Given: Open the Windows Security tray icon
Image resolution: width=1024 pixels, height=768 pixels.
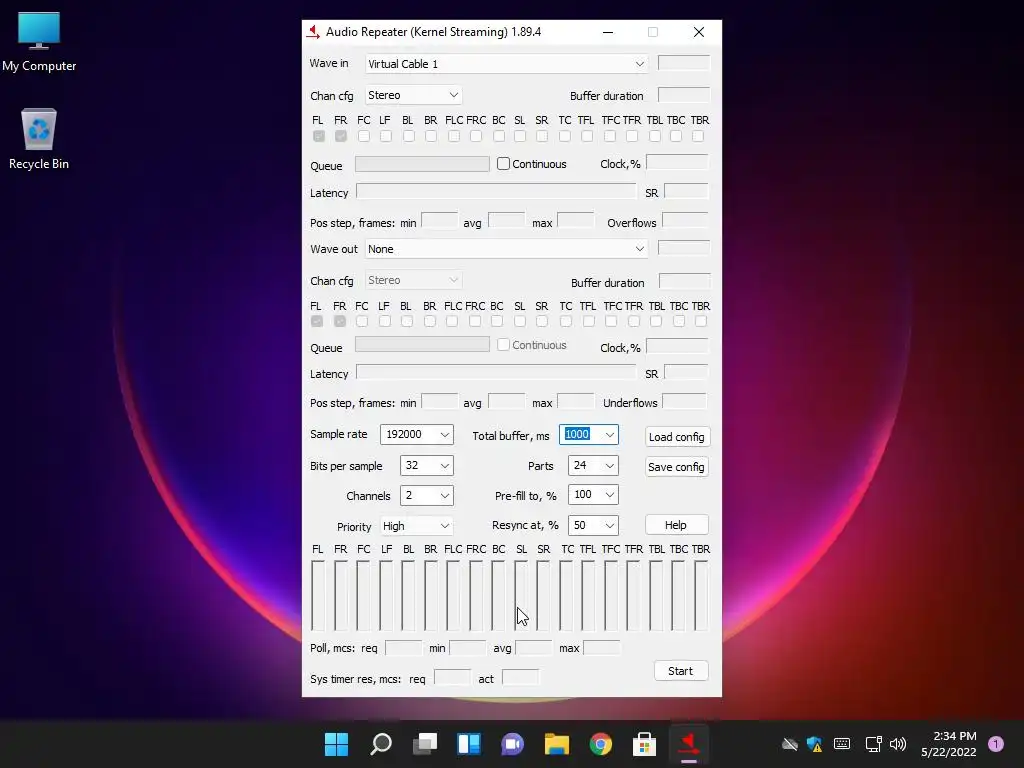Looking at the screenshot, I should coord(814,744).
